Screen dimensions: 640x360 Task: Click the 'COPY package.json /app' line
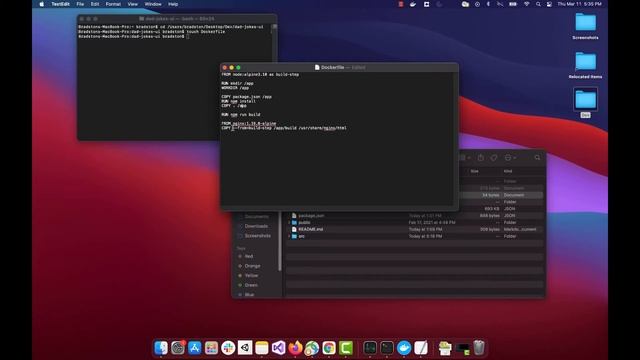coord(246,97)
